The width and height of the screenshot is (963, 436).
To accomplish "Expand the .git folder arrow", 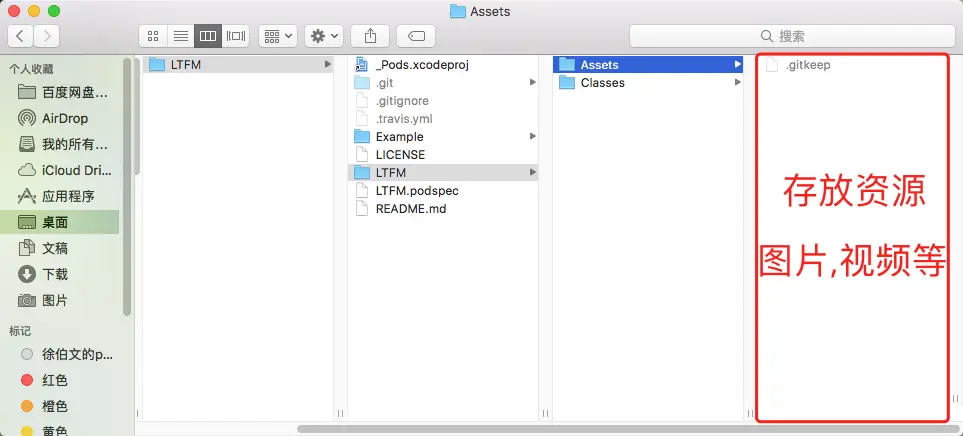I will [532, 82].
